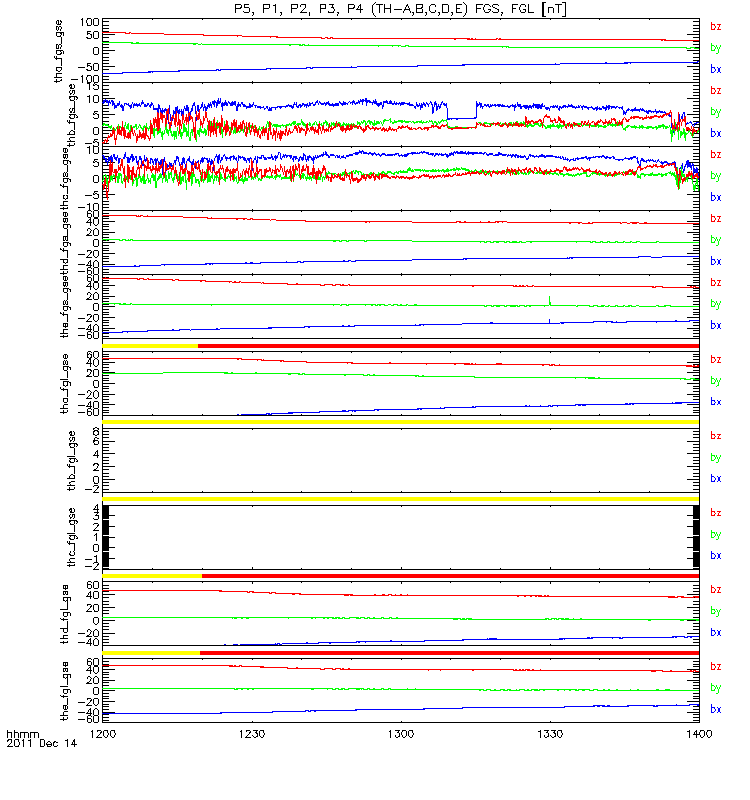Pick the bz legend label of the_fgl_gse panel
This screenshot has width=750, height=800.
point(716,667)
